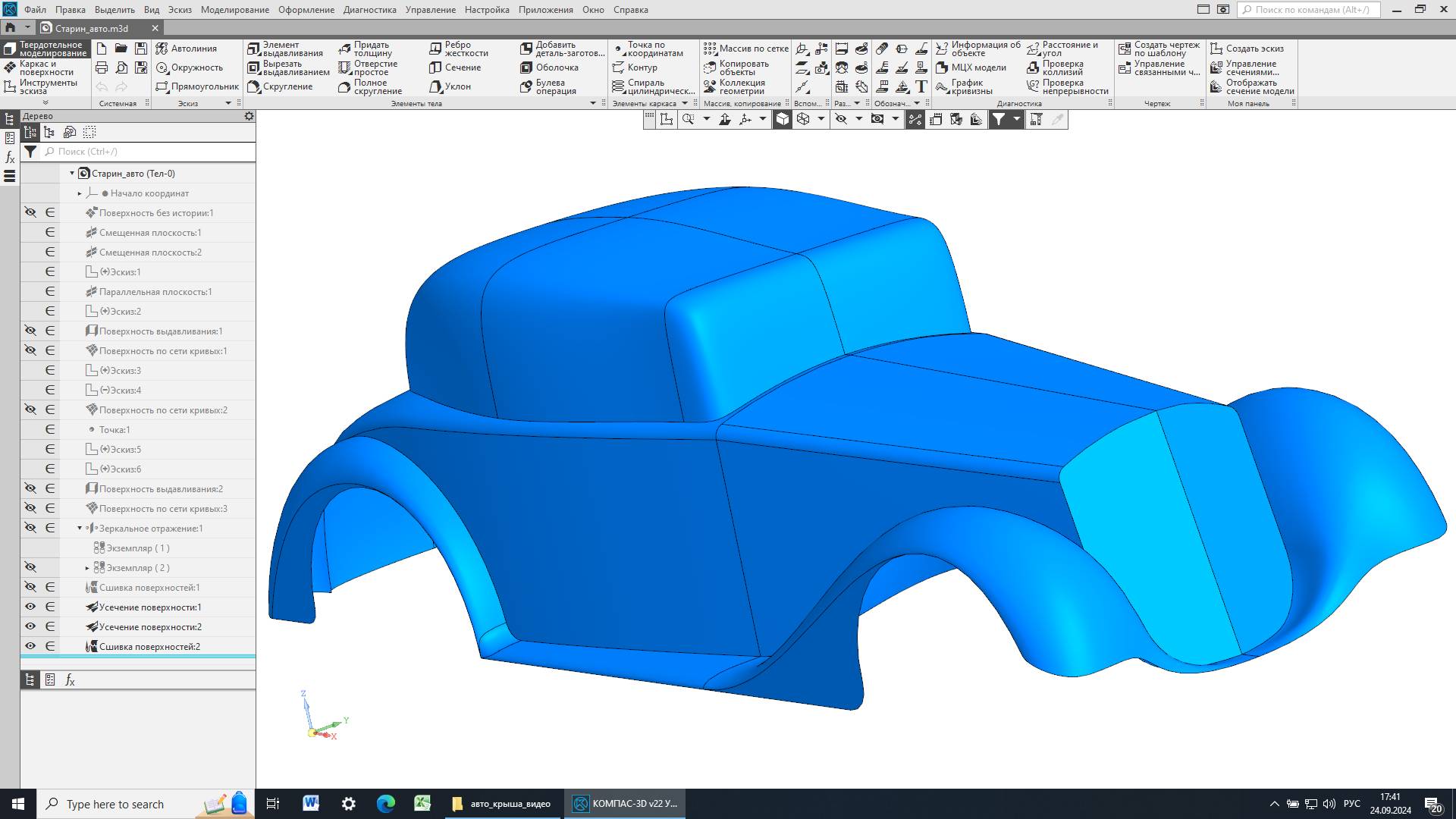Open Microsoft Edge from the taskbar
This screenshot has height=819, width=1456.
pos(385,804)
